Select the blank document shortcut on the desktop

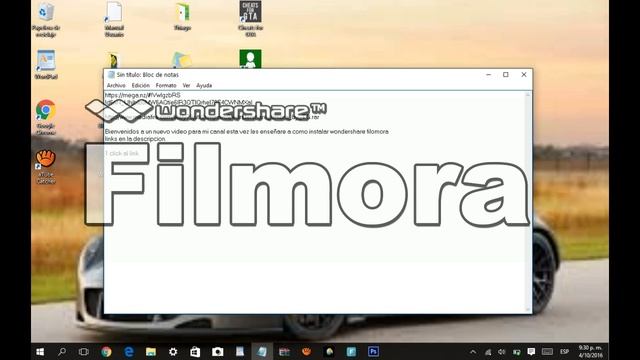[x=114, y=19]
